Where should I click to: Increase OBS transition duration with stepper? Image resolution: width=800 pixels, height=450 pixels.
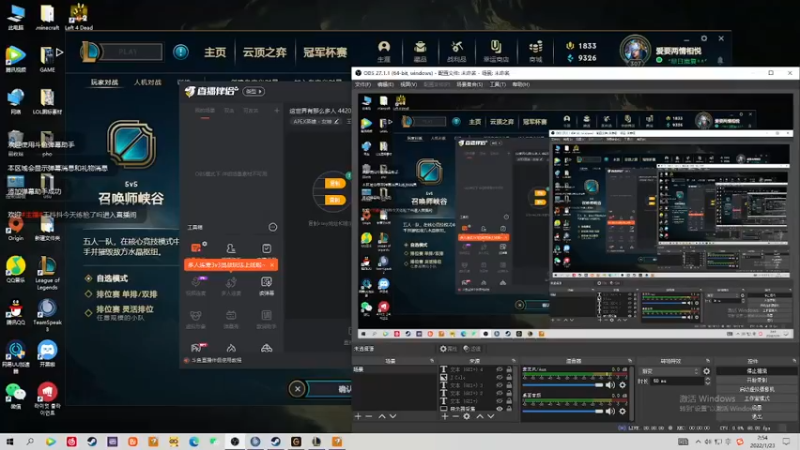coord(707,379)
